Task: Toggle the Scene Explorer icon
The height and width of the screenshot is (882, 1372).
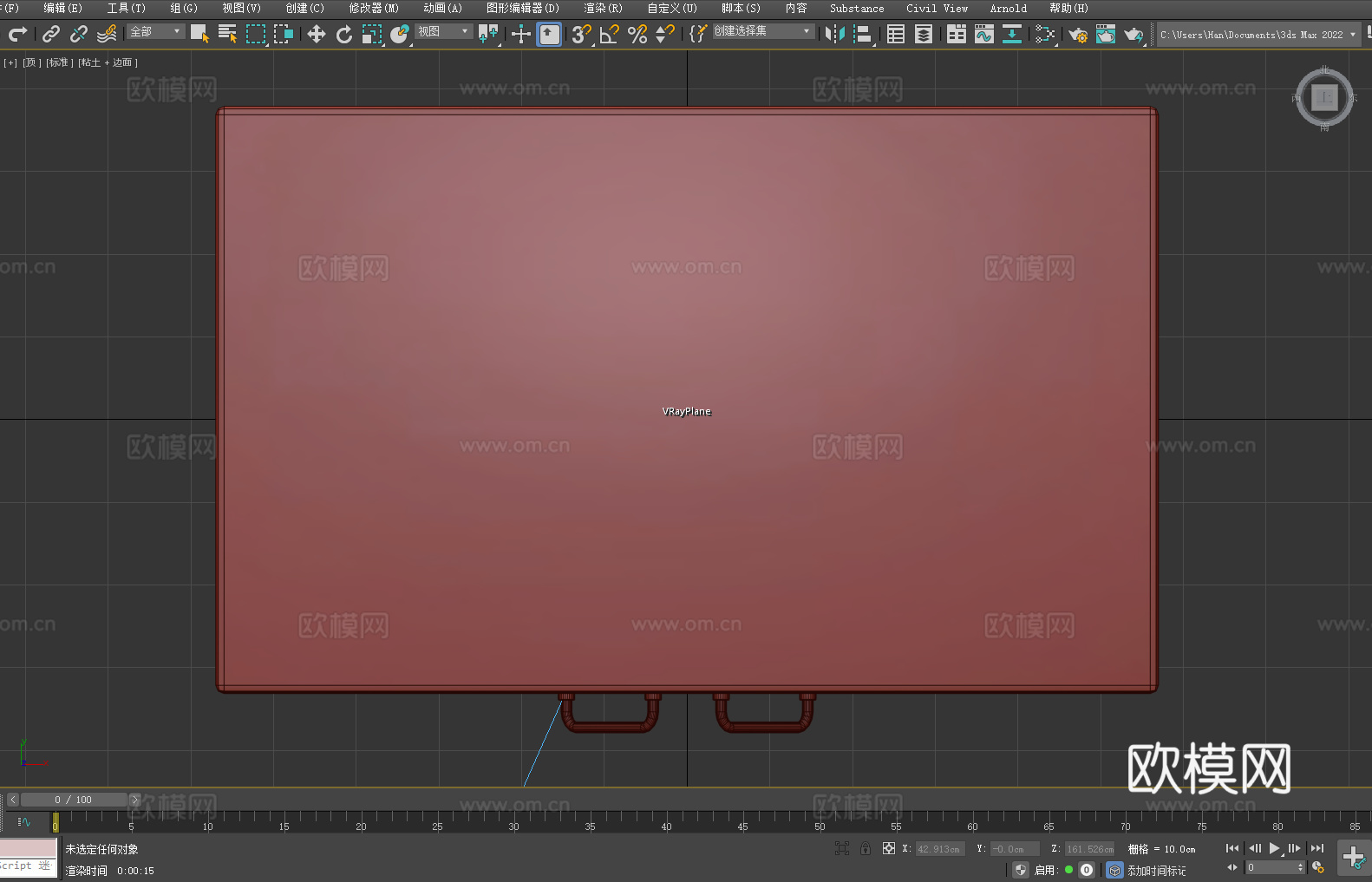Action: [896, 34]
